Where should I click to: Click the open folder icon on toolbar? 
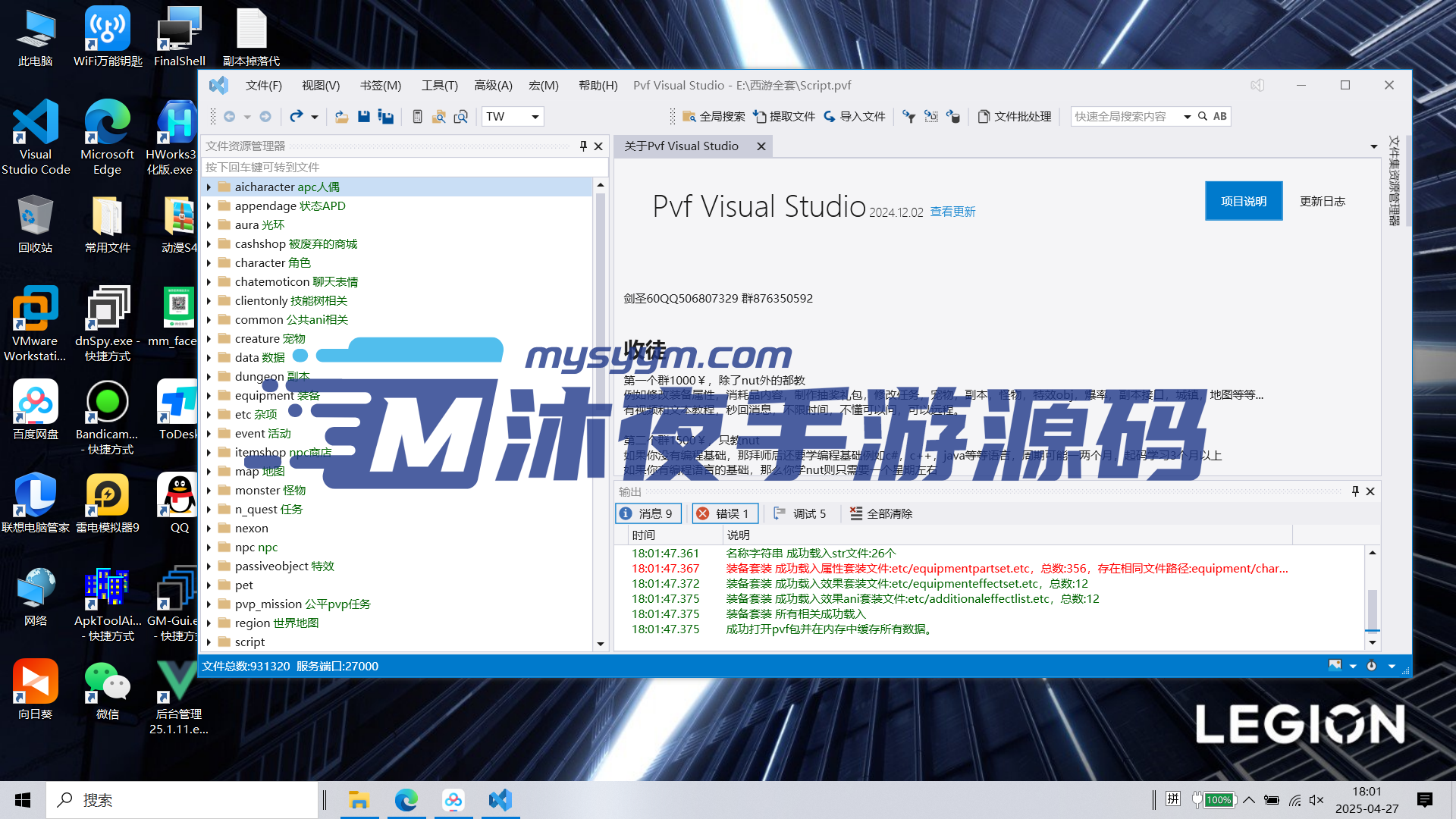[340, 116]
